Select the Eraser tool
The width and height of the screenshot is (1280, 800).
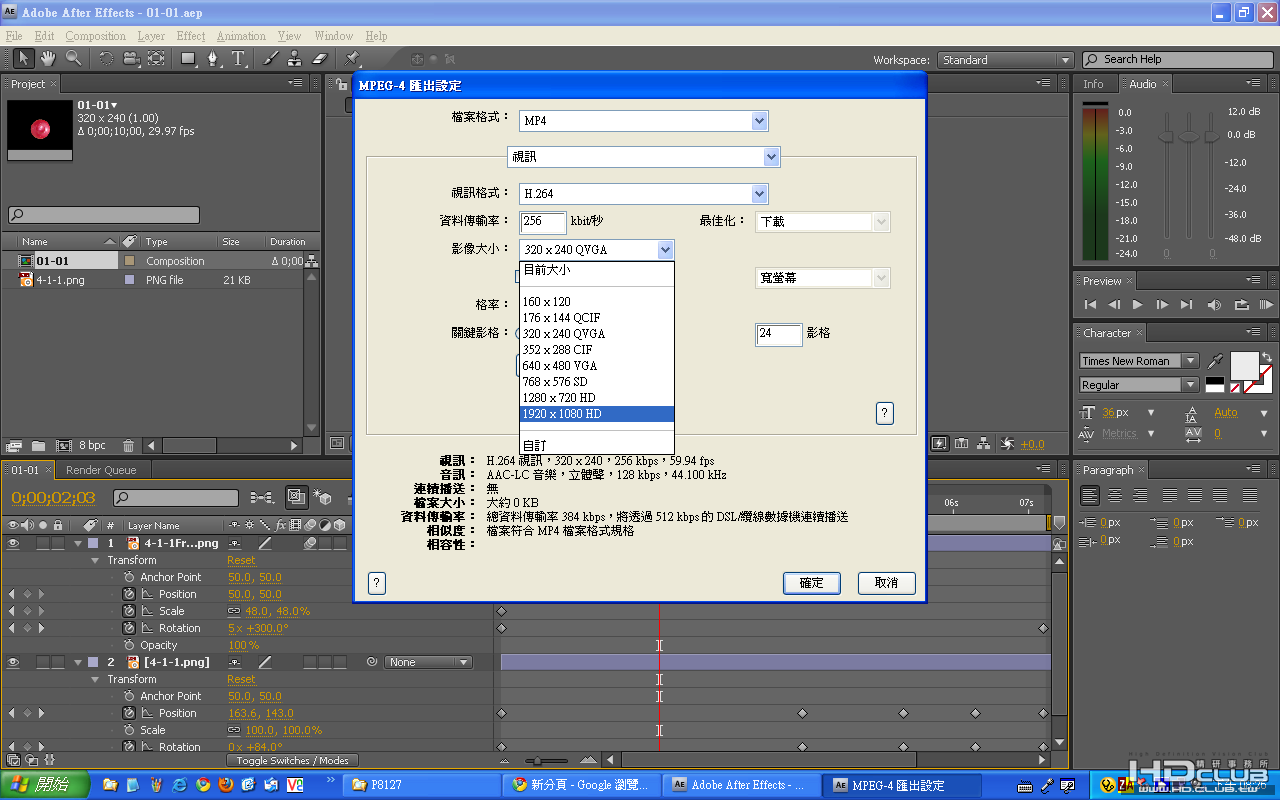pyautogui.click(x=320, y=59)
